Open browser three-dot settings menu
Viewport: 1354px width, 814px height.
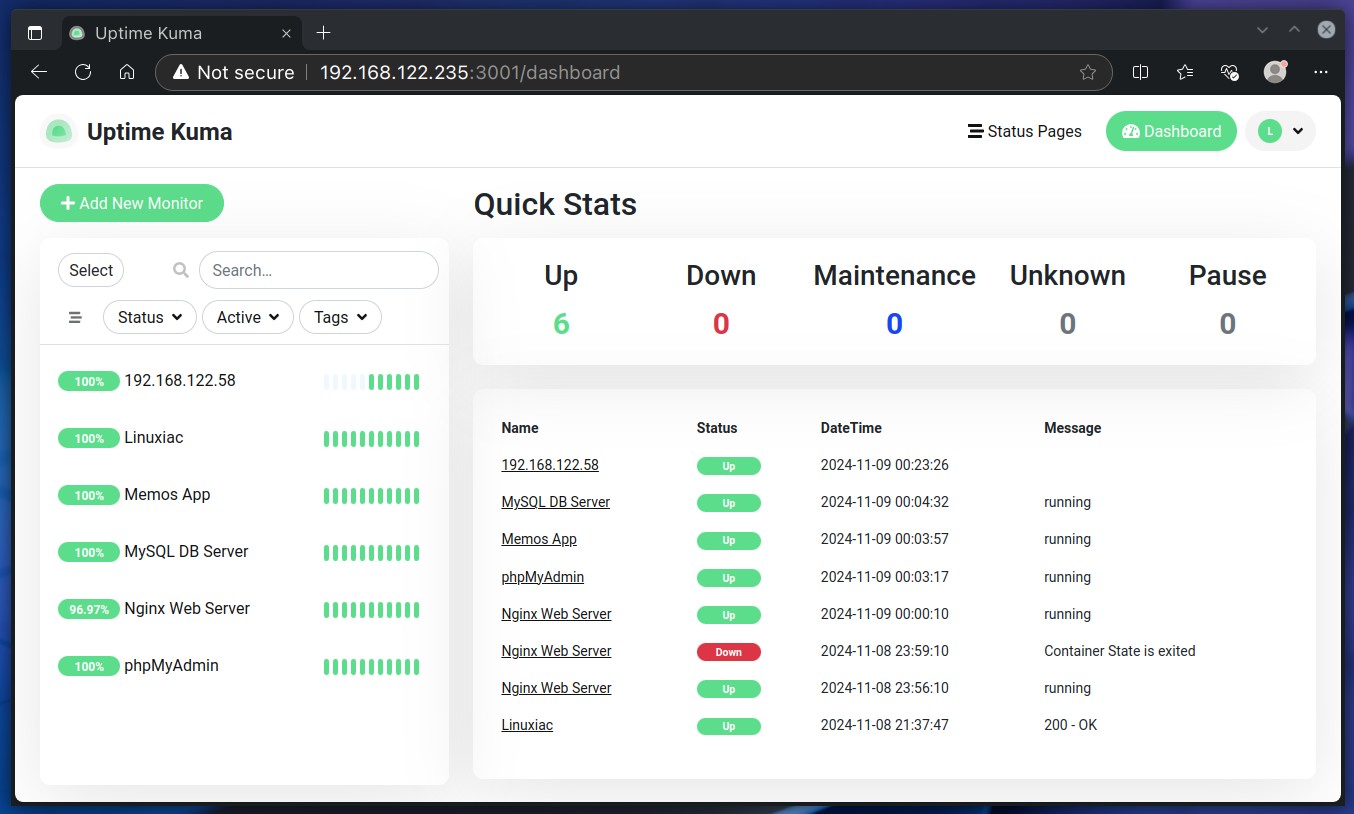pyautogui.click(x=1320, y=72)
